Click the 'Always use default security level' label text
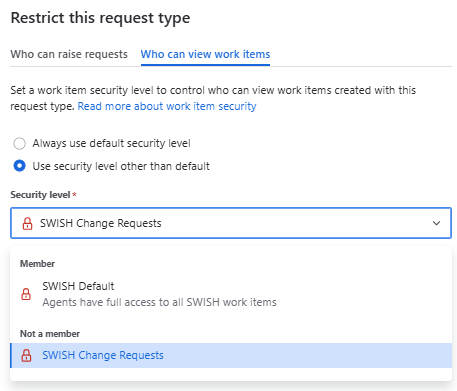Image resolution: width=457 pixels, height=391 pixels. tap(111, 143)
